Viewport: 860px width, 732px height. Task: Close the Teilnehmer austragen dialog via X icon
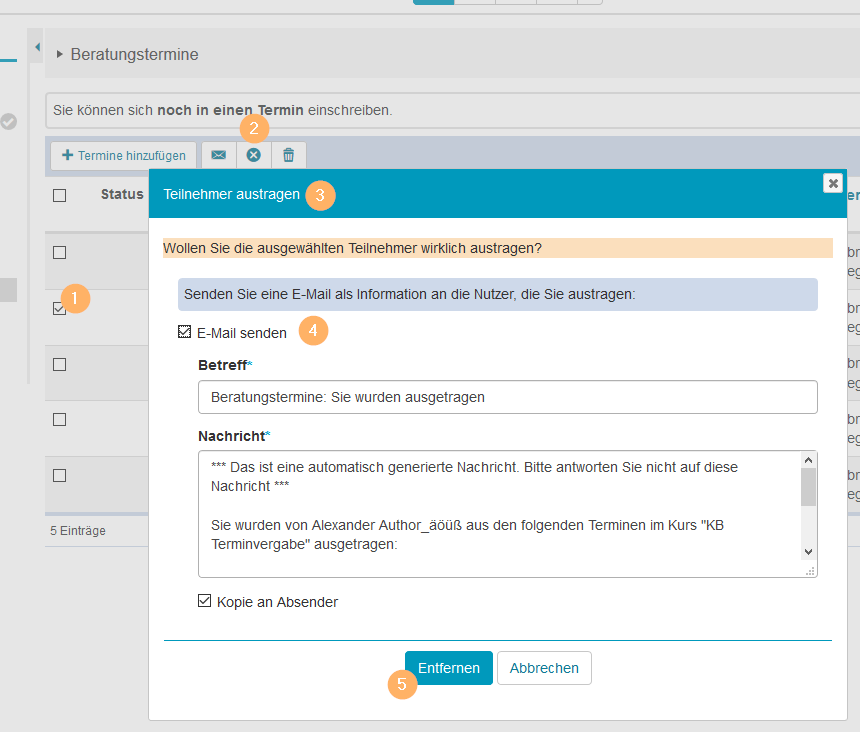[x=833, y=183]
